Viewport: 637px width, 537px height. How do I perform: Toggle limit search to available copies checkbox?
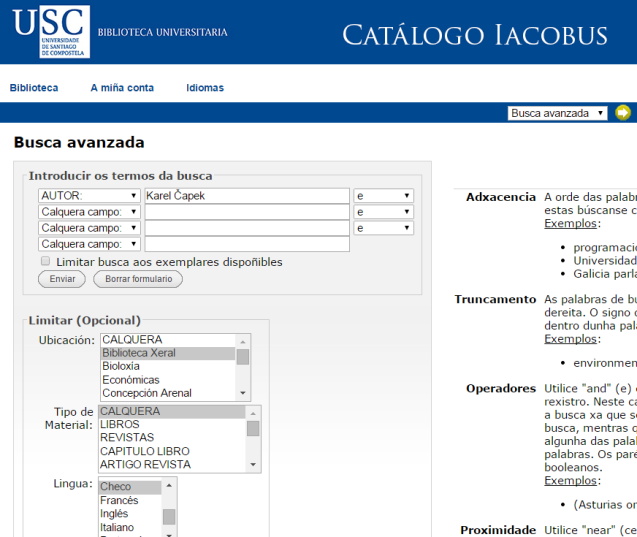click(46, 261)
